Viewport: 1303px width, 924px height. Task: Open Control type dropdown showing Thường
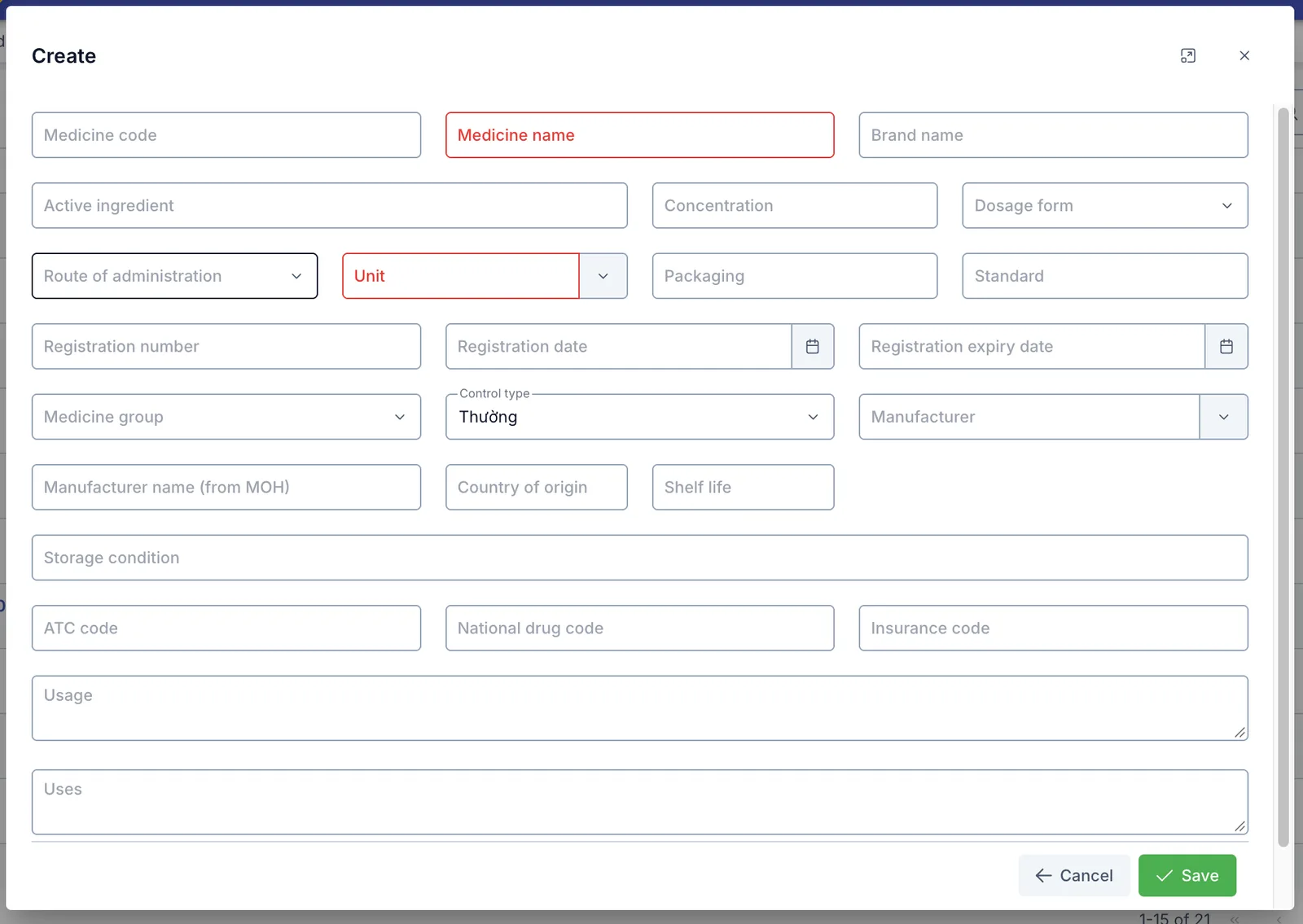640,417
